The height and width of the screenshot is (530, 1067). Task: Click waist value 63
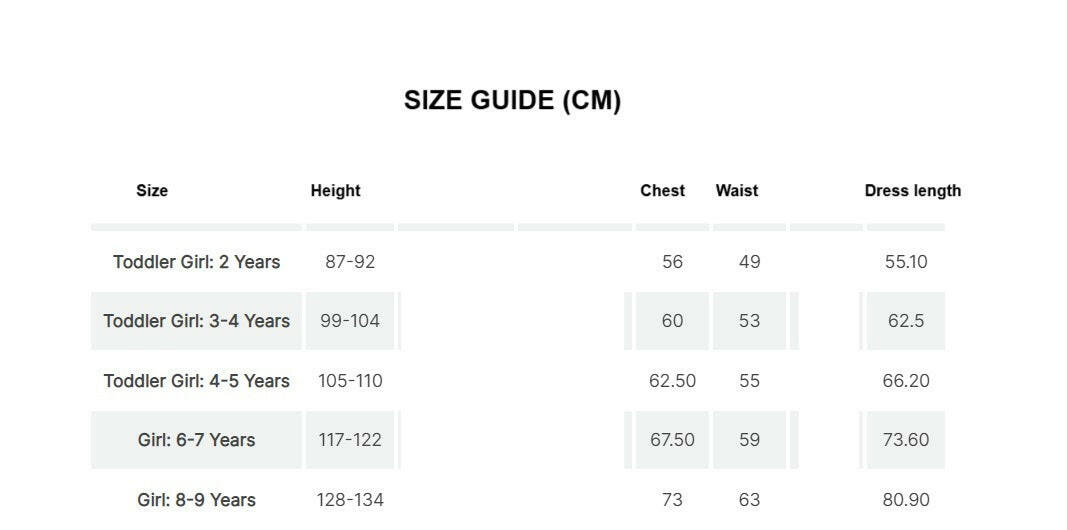point(749,500)
